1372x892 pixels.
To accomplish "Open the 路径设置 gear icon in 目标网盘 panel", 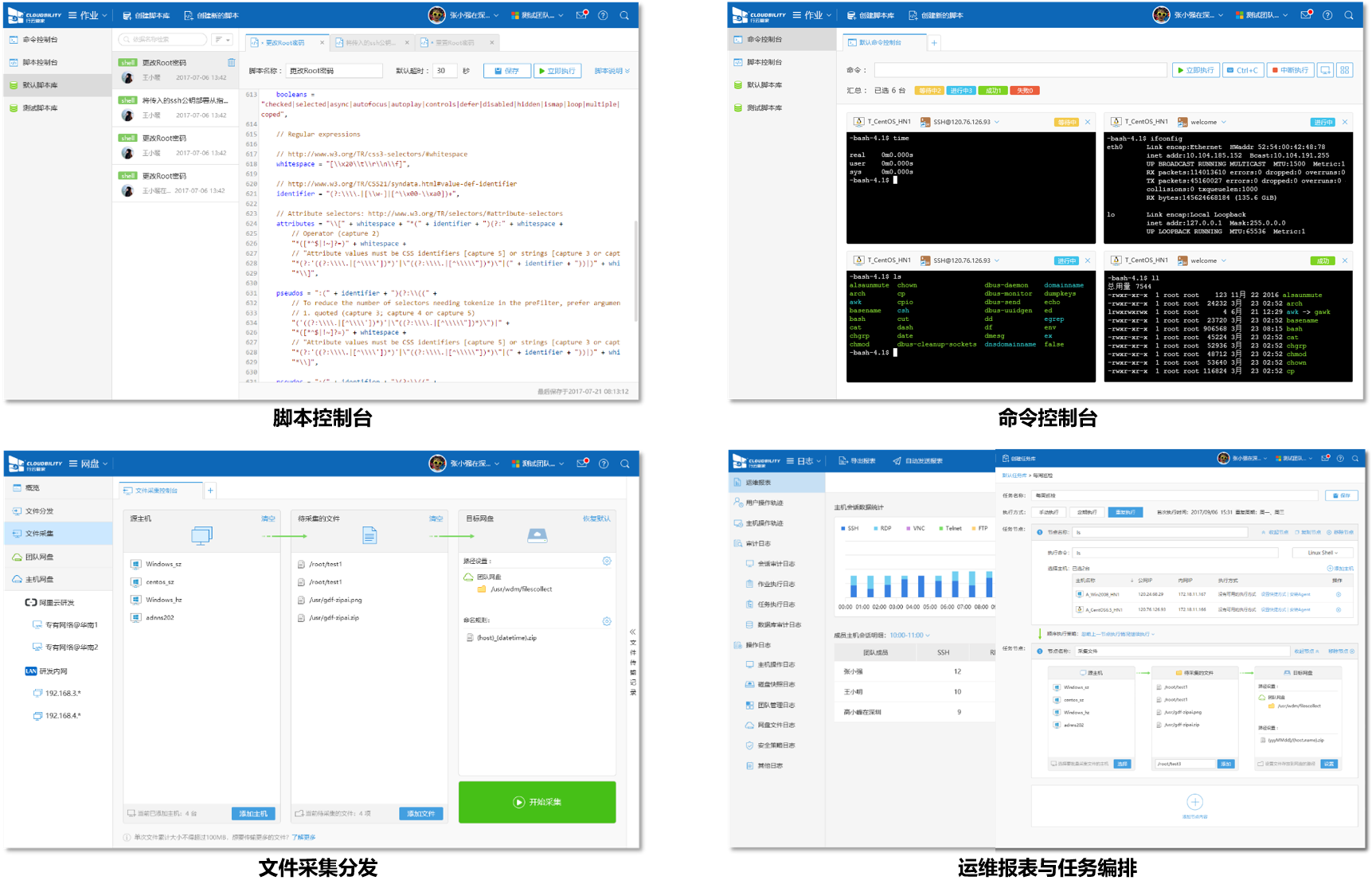I will [607, 561].
